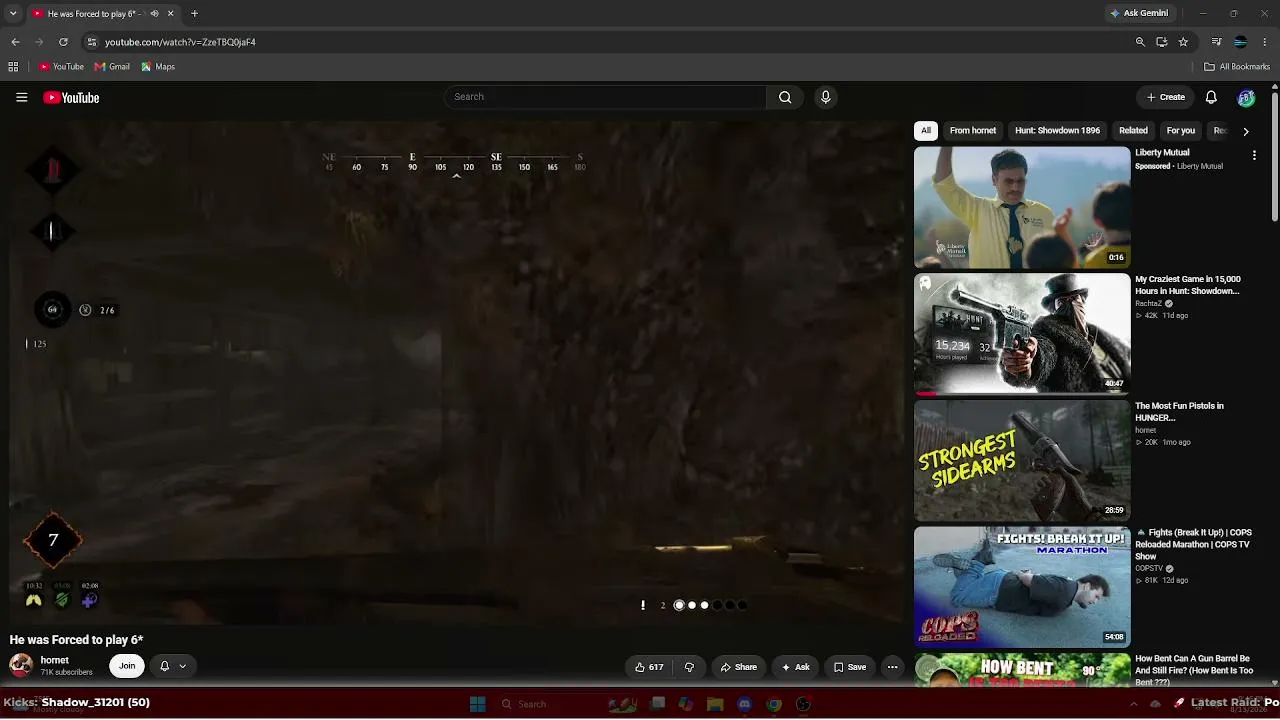The height and width of the screenshot is (720, 1280).
Task: Go back in the browser
Action: click(15, 42)
